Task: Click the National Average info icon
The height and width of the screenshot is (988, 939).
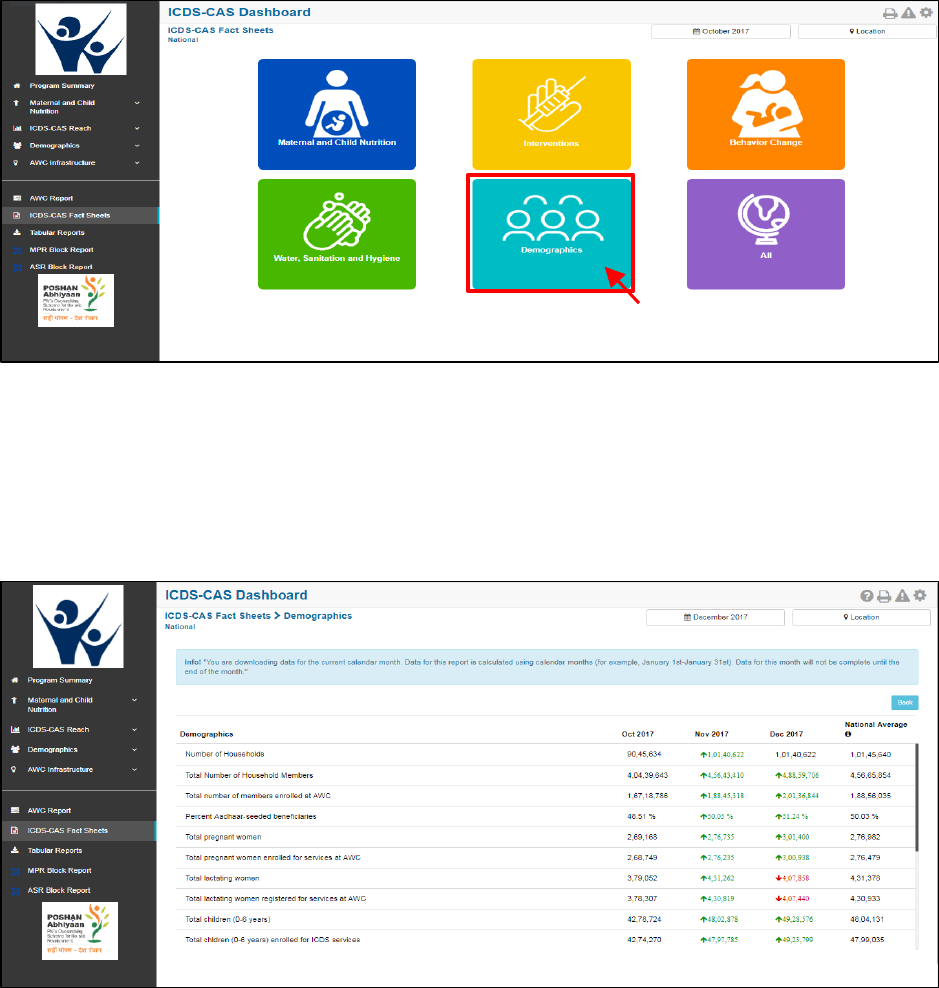Action: 848,734
